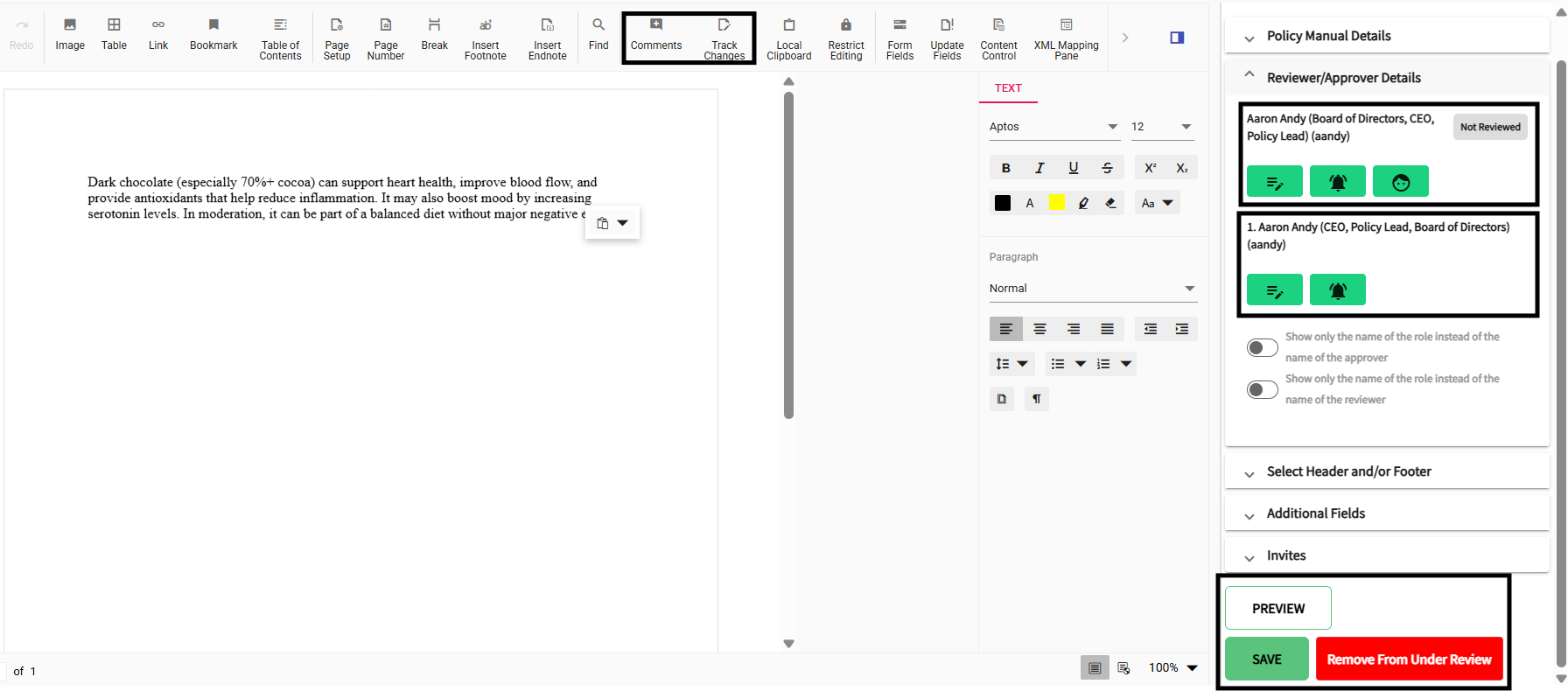Insert a Break
Image resolution: width=1568 pixels, height=691 pixels.
(x=435, y=35)
